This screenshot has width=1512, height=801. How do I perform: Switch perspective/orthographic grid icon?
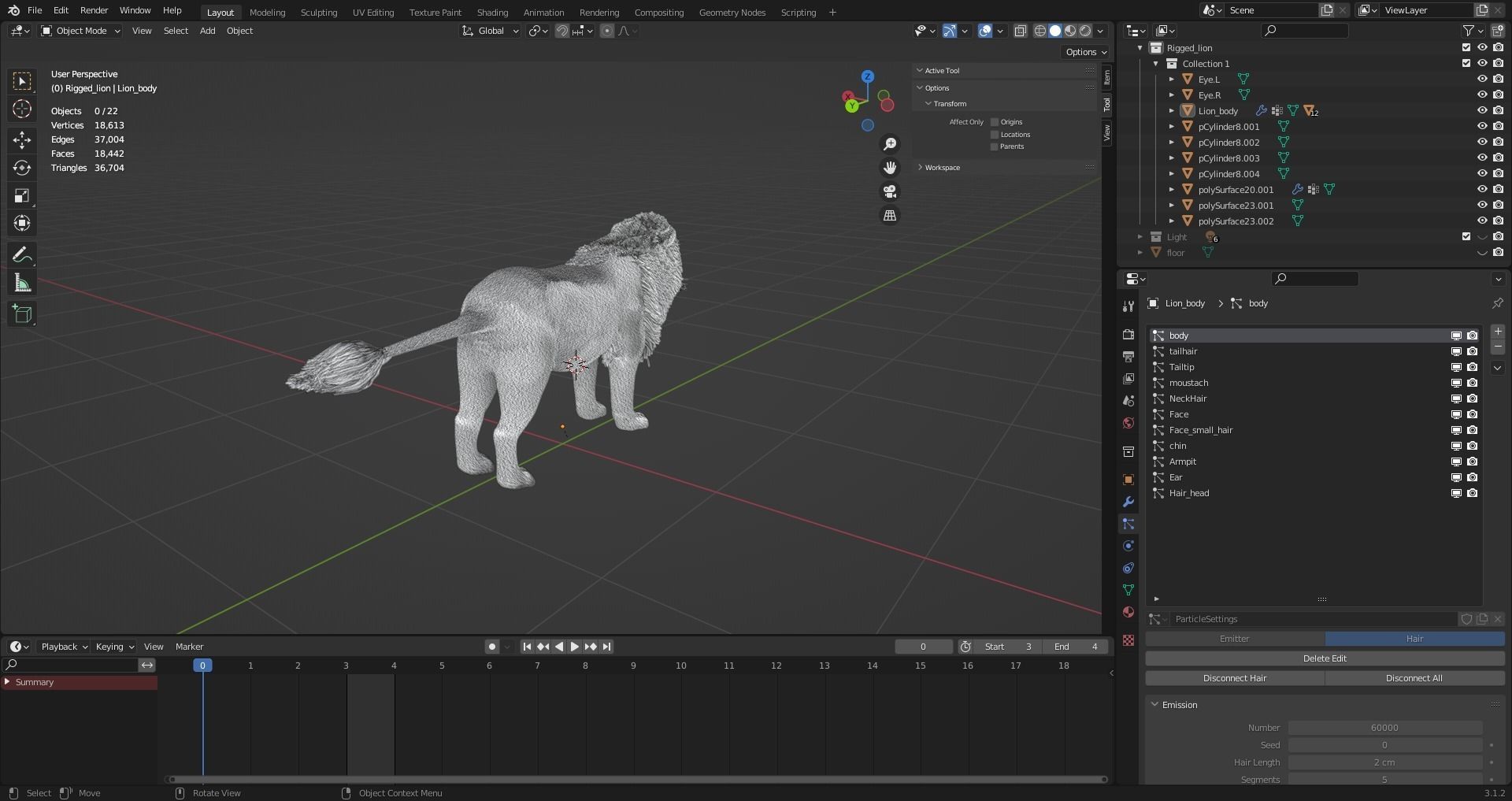coord(890,215)
